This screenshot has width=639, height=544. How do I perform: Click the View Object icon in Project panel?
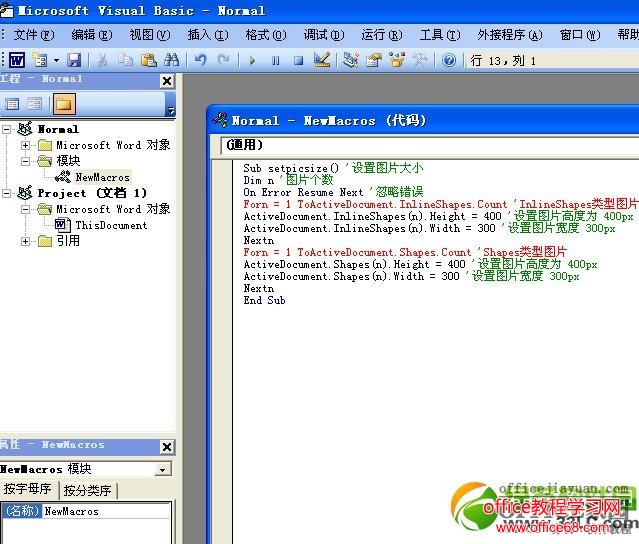35,104
